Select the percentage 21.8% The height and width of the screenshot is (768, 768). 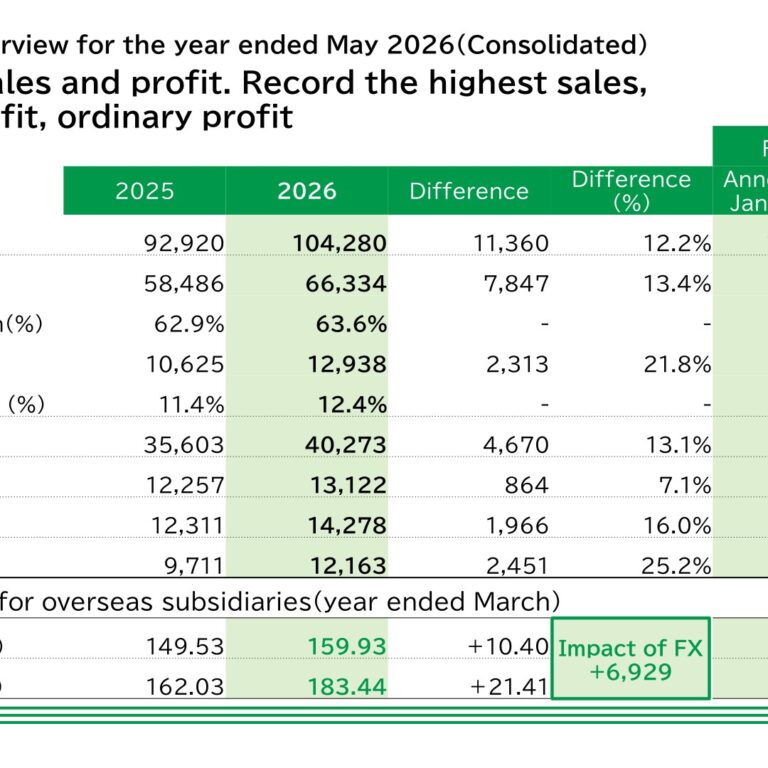click(x=677, y=364)
